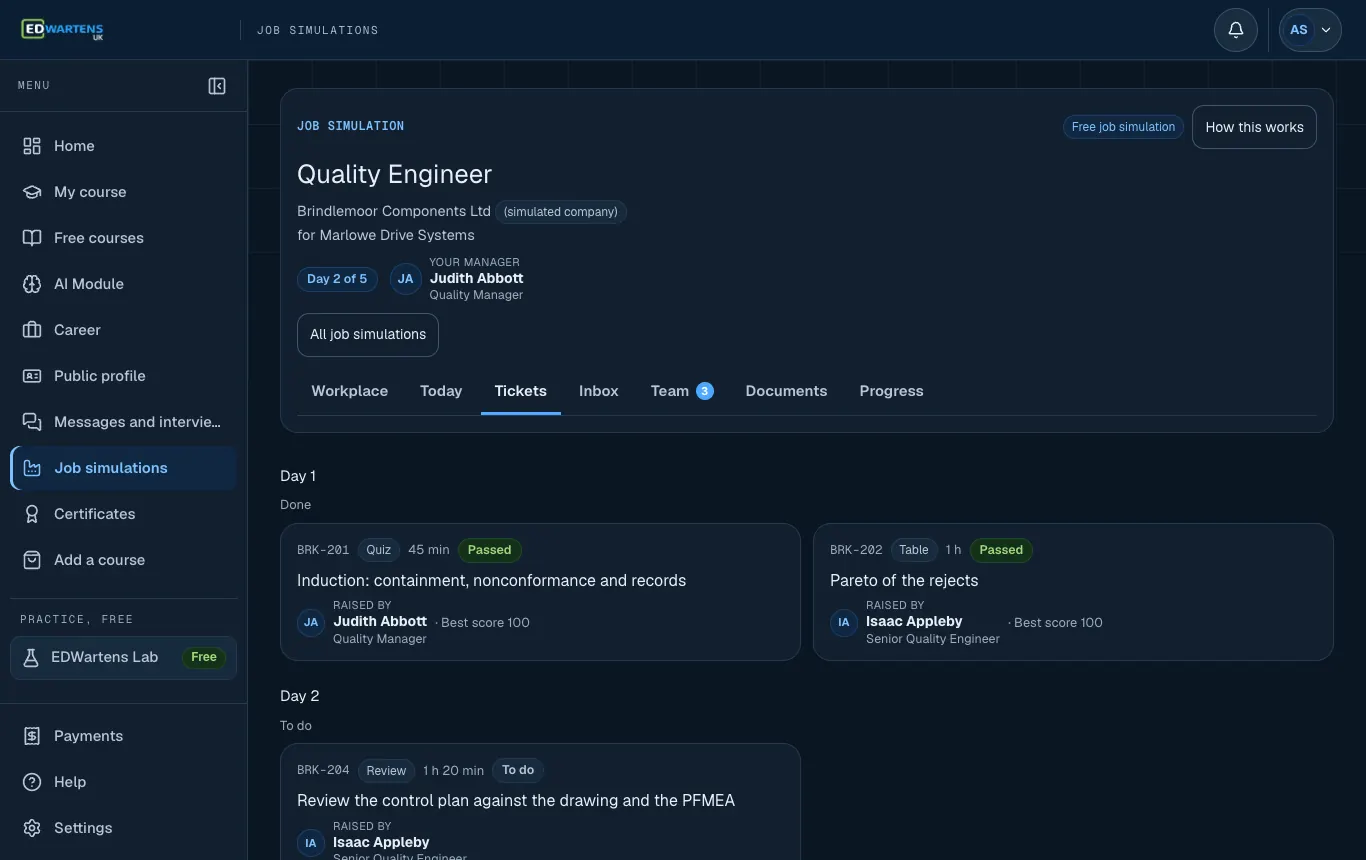Open Payments in the sidebar
1366x860 pixels.
pos(123,736)
